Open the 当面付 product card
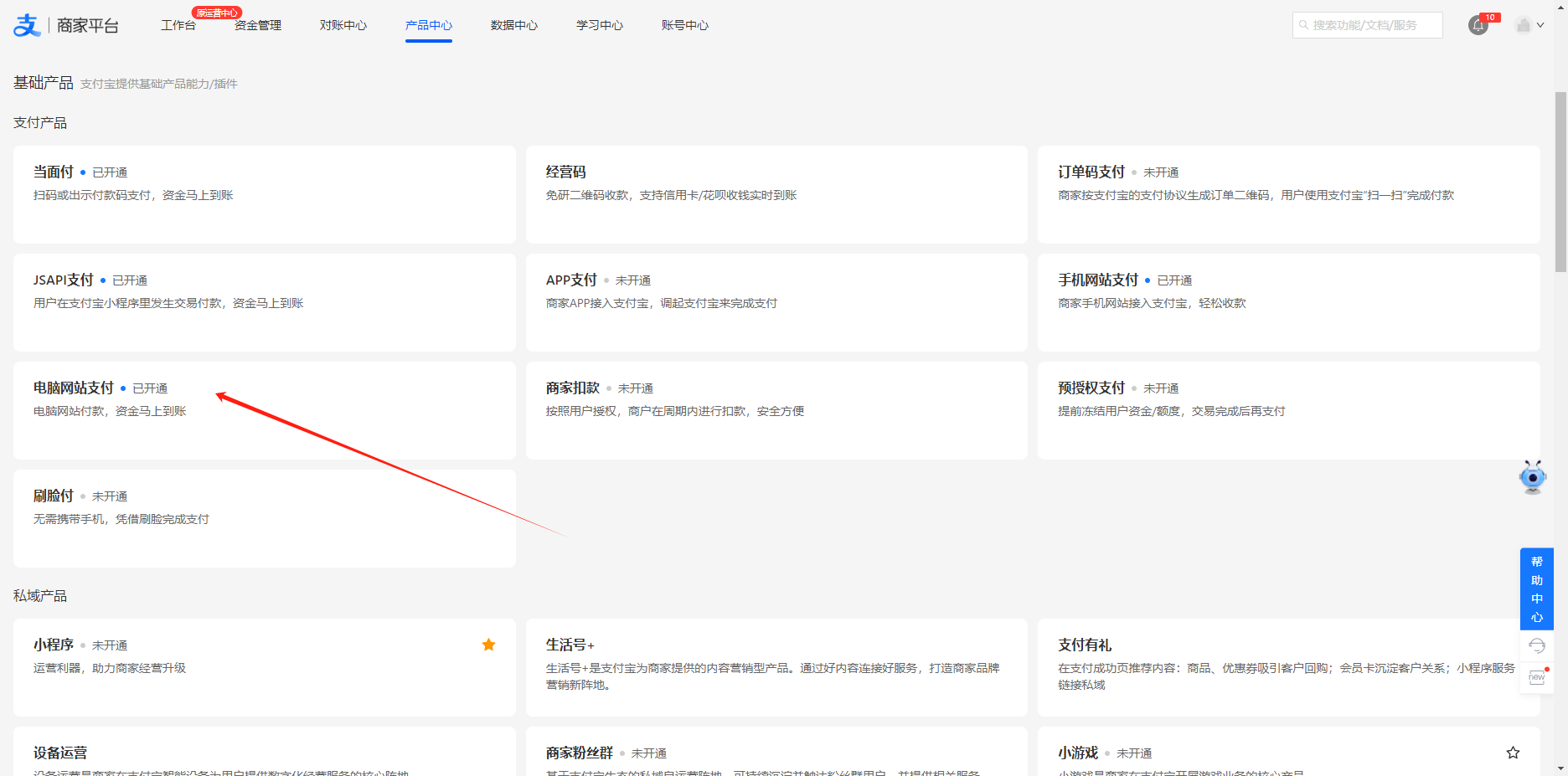This screenshot has height=776, width=1568. click(265, 194)
